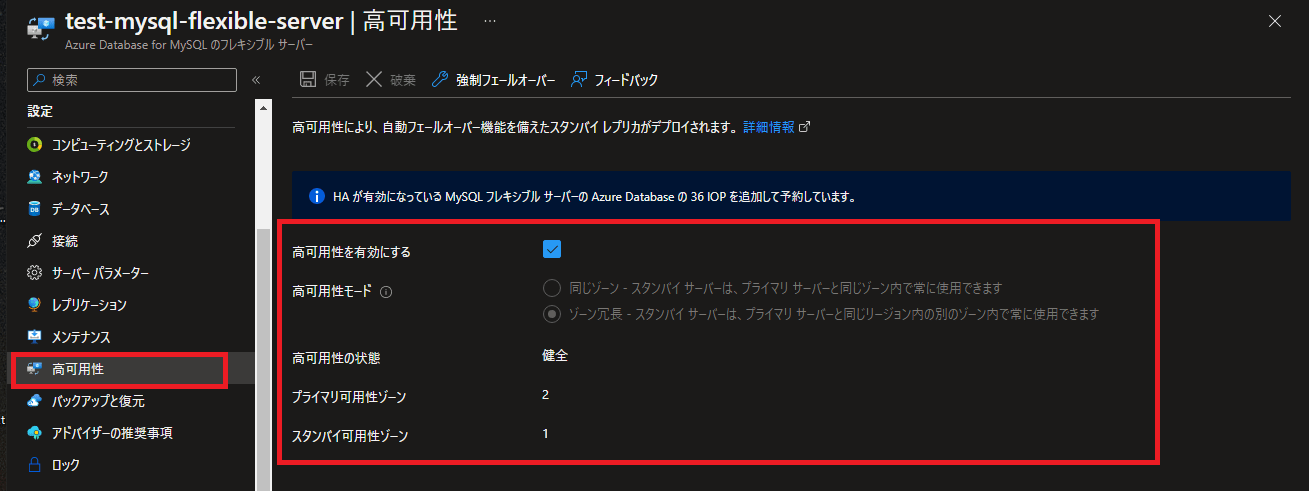Open the データベース menu item

(81, 209)
